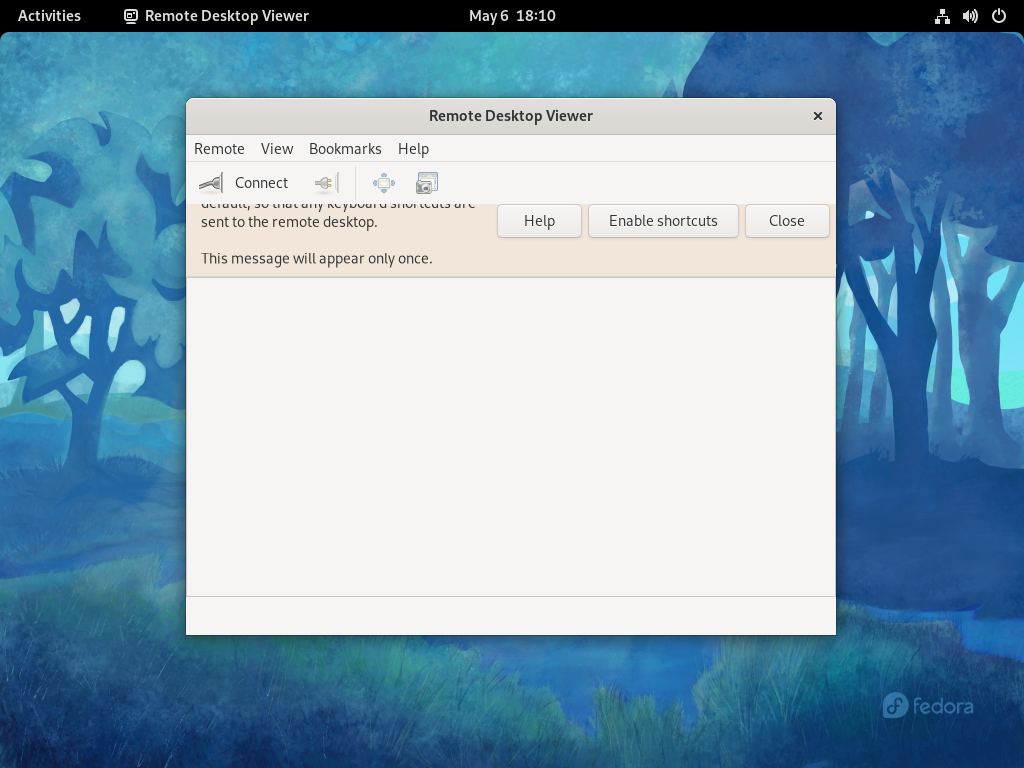This screenshot has width=1024, height=768.
Task: Toggle fullscreen with the arrows icon
Action: [x=384, y=183]
